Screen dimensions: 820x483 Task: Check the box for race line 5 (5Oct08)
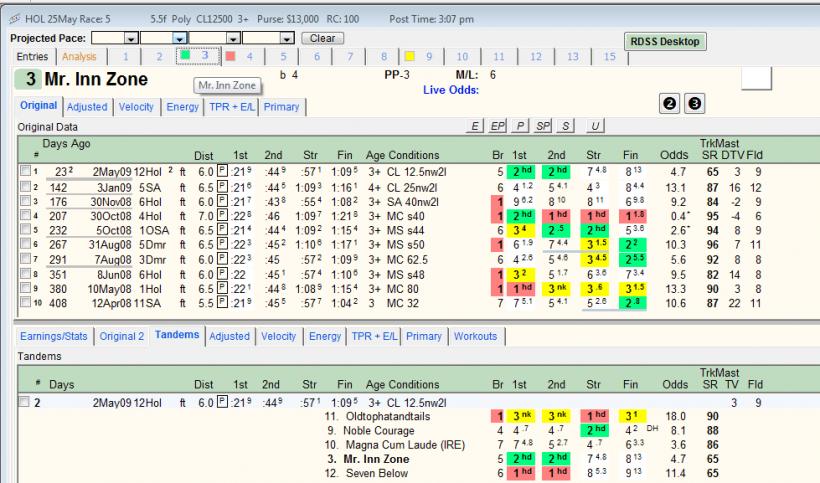(x=25, y=230)
